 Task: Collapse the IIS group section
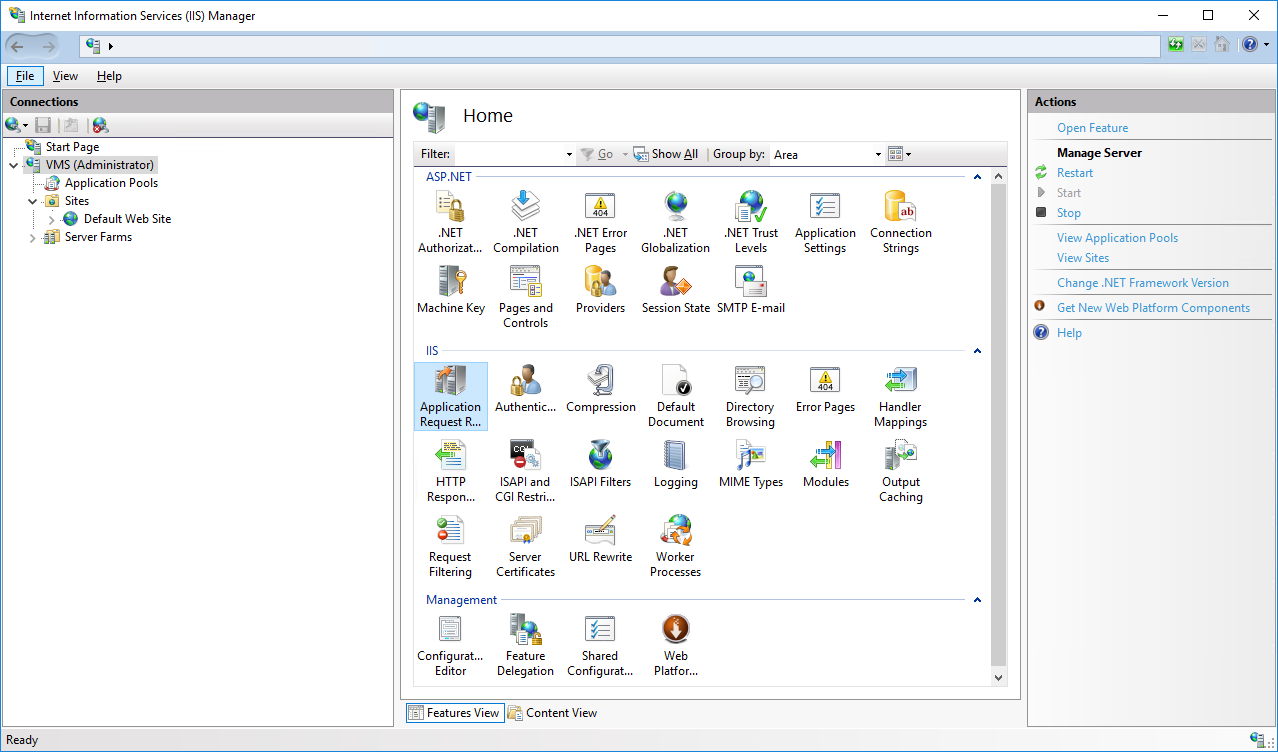[x=977, y=351]
